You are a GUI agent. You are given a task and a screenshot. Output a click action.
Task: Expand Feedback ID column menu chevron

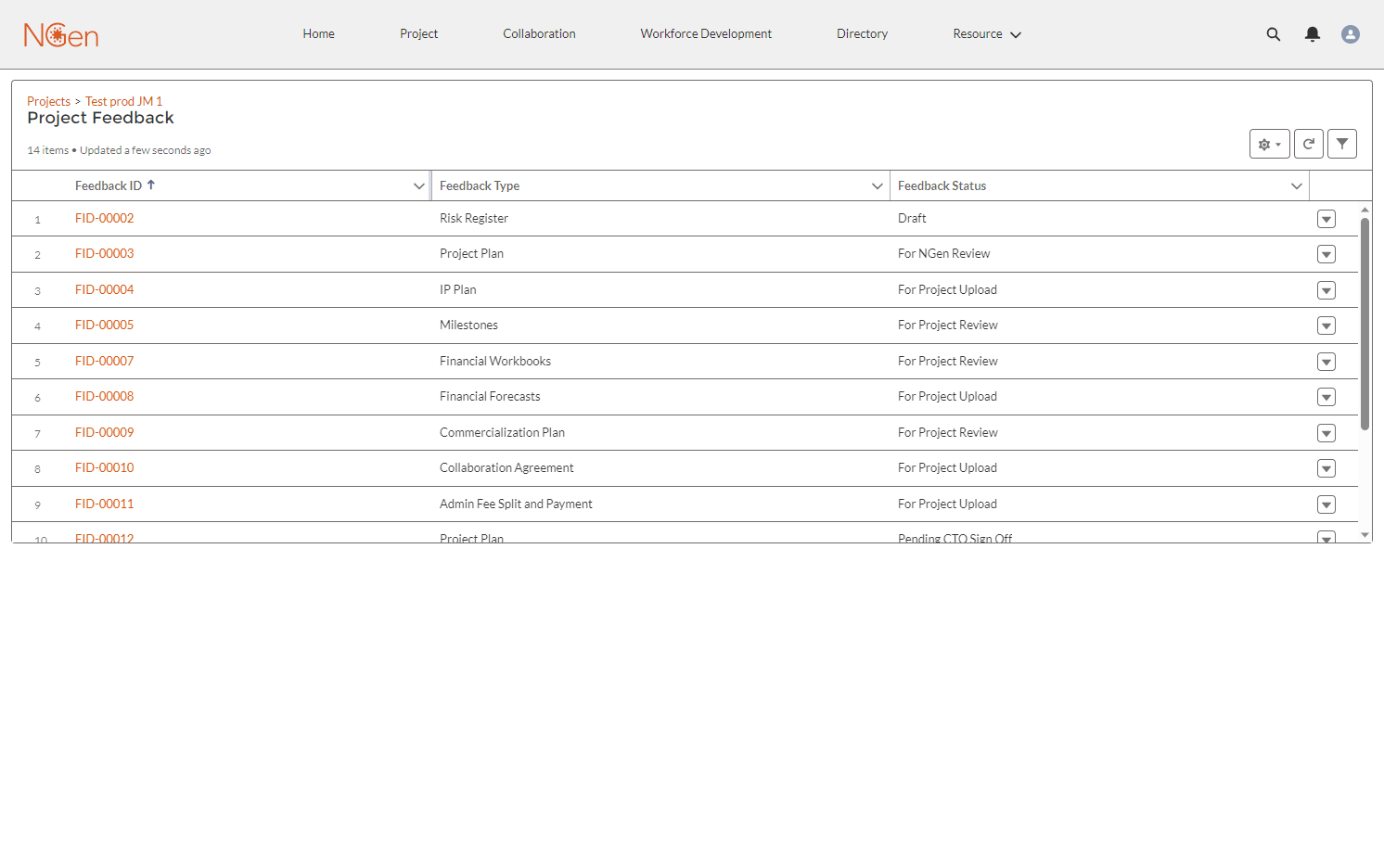pos(419,186)
